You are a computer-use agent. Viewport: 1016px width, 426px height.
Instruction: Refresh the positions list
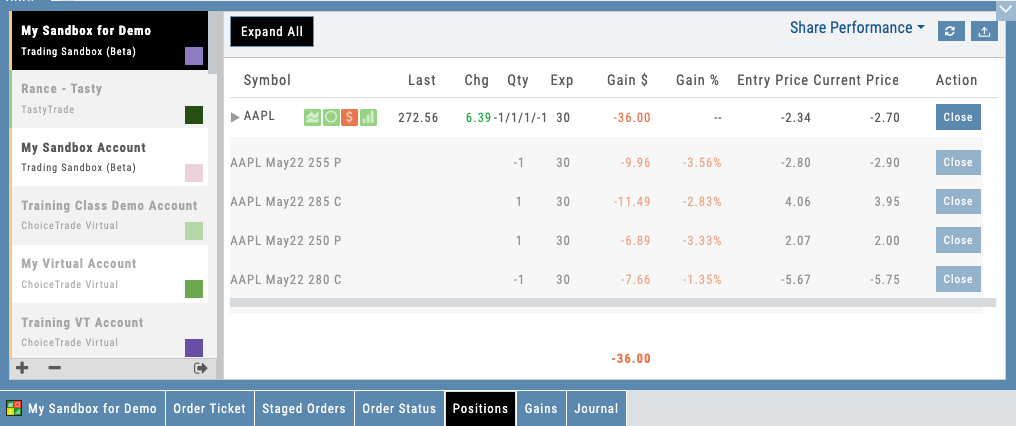[x=951, y=31]
